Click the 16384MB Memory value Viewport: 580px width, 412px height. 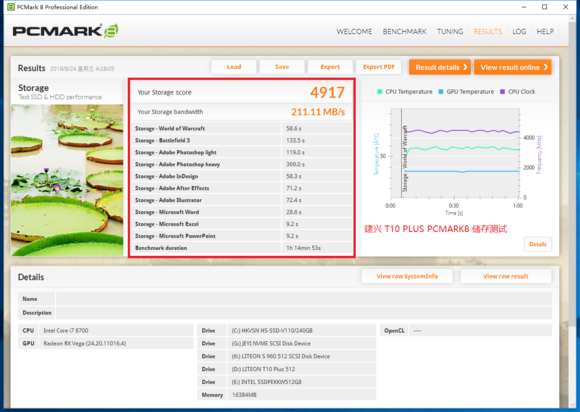[x=244, y=395]
